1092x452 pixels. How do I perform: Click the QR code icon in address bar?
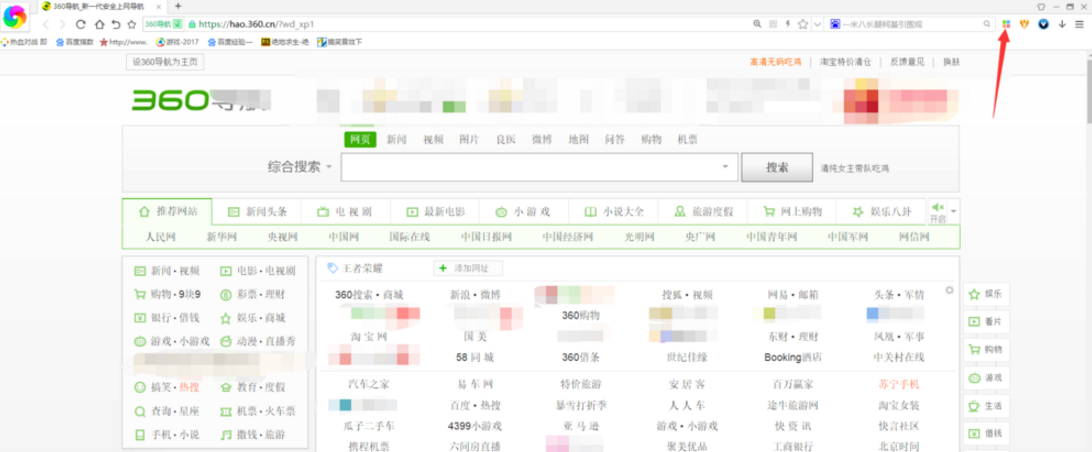pos(772,24)
